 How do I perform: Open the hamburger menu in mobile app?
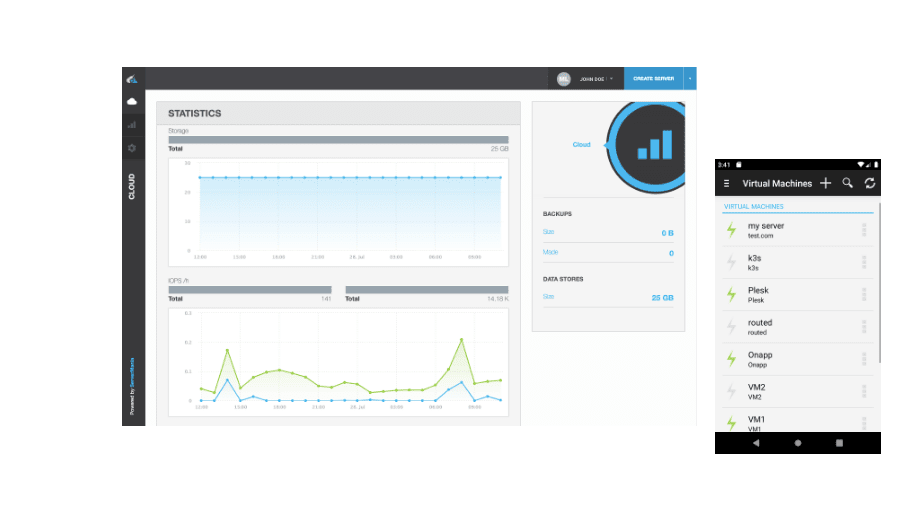pos(727,183)
